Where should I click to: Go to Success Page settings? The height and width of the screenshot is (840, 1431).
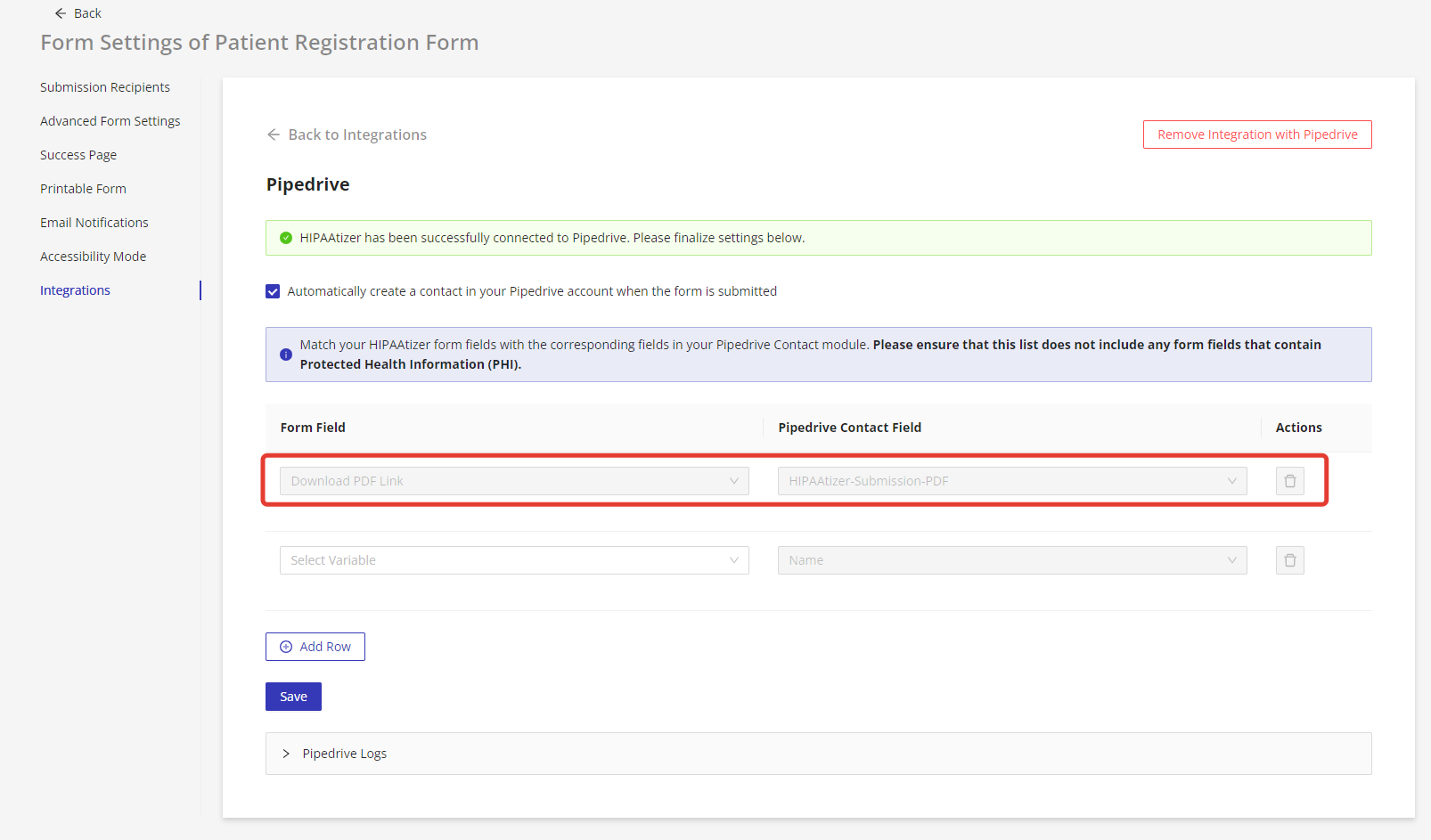pos(78,155)
